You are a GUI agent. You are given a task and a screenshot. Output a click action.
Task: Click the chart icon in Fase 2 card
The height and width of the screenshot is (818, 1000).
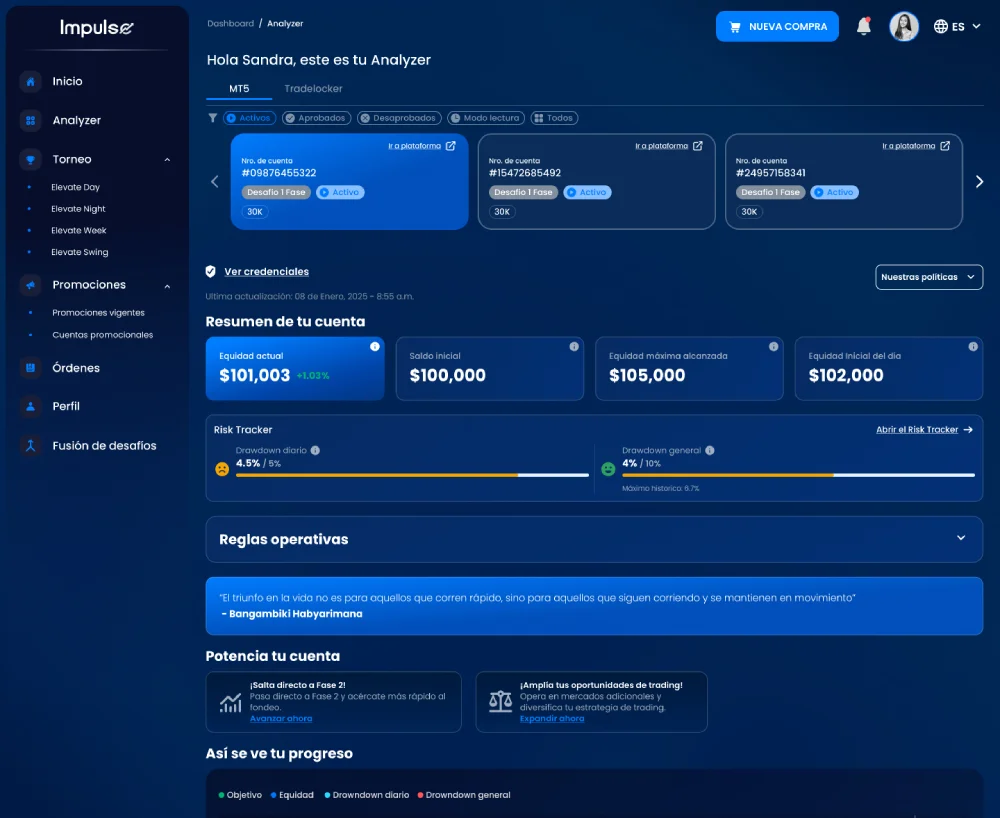coord(231,702)
